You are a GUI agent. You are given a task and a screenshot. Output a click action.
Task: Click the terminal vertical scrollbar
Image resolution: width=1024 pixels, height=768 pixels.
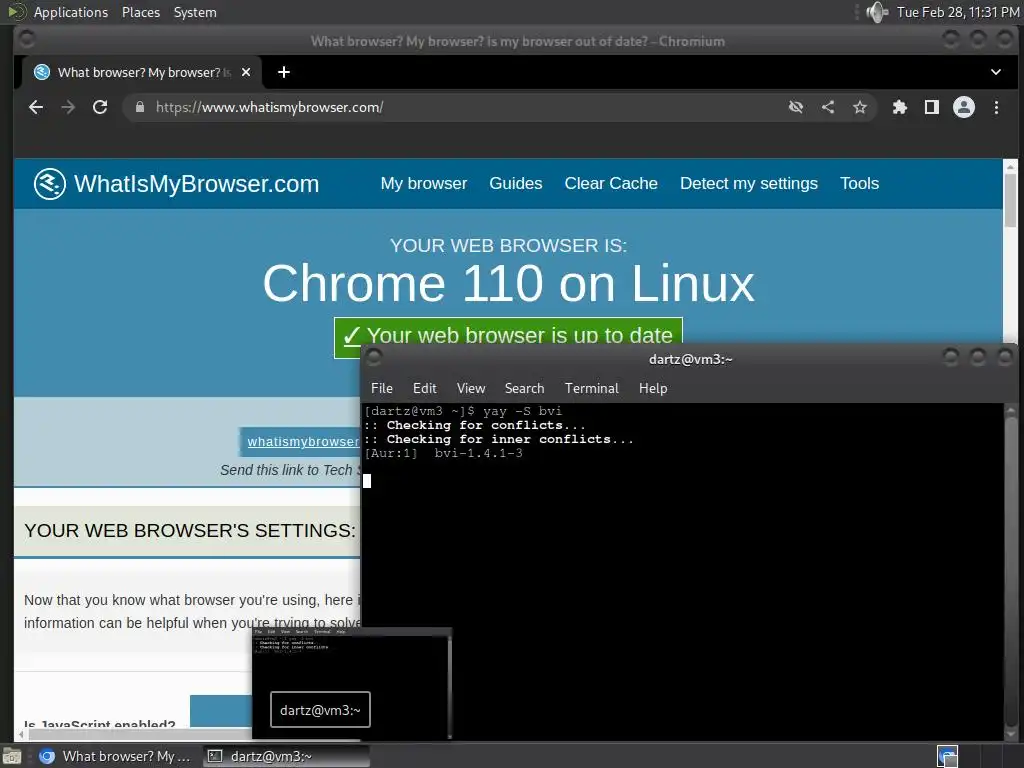[1010, 571]
